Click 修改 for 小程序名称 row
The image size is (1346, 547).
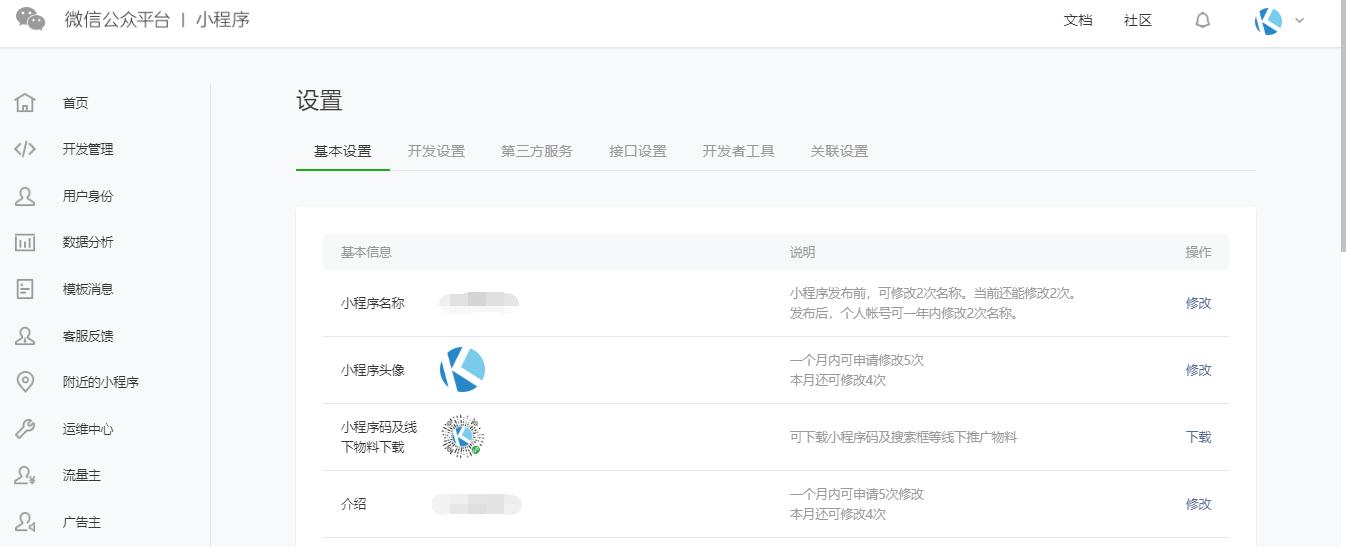click(x=1198, y=303)
